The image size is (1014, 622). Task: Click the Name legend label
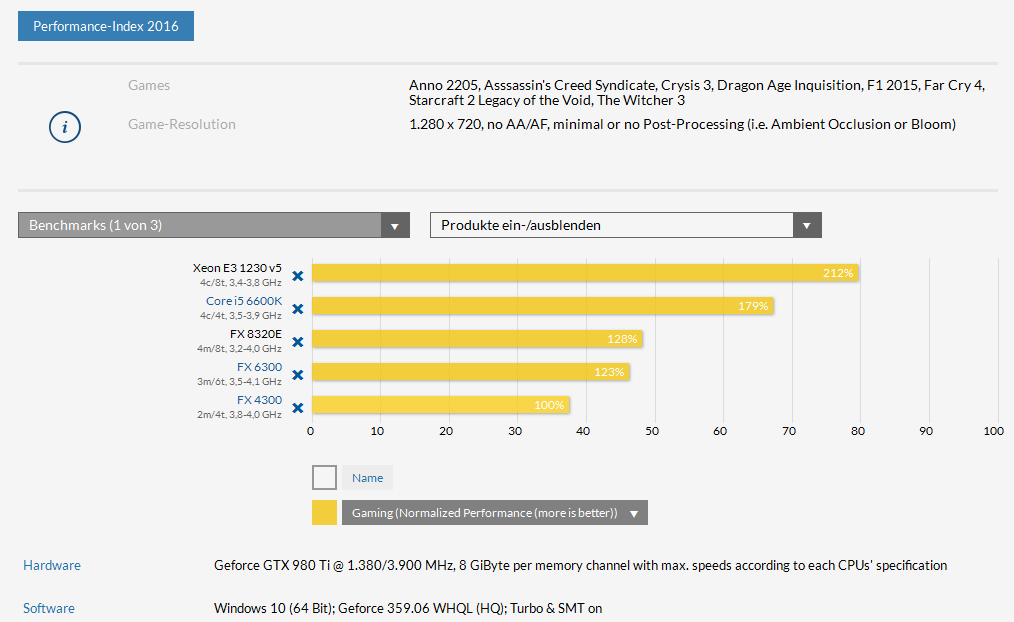[367, 478]
